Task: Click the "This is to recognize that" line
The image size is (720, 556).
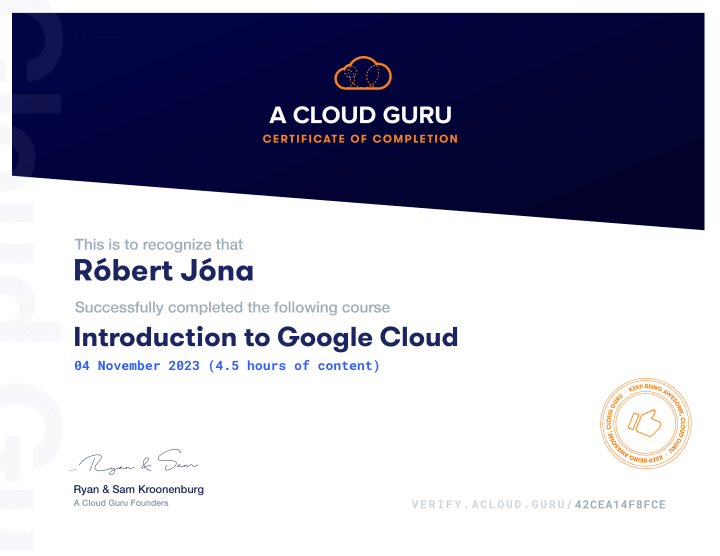Action: [x=159, y=244]
